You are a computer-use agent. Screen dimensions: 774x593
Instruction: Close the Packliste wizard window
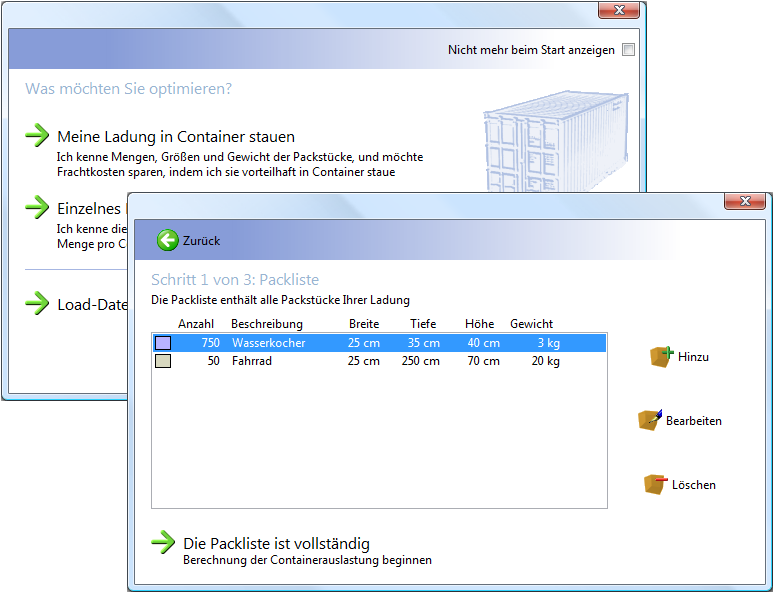(745, 201)
